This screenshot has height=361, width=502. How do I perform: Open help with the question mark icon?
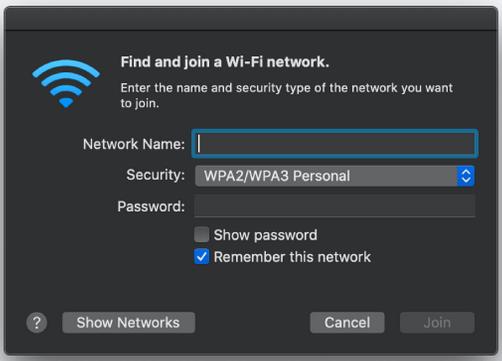click(37, 322)
